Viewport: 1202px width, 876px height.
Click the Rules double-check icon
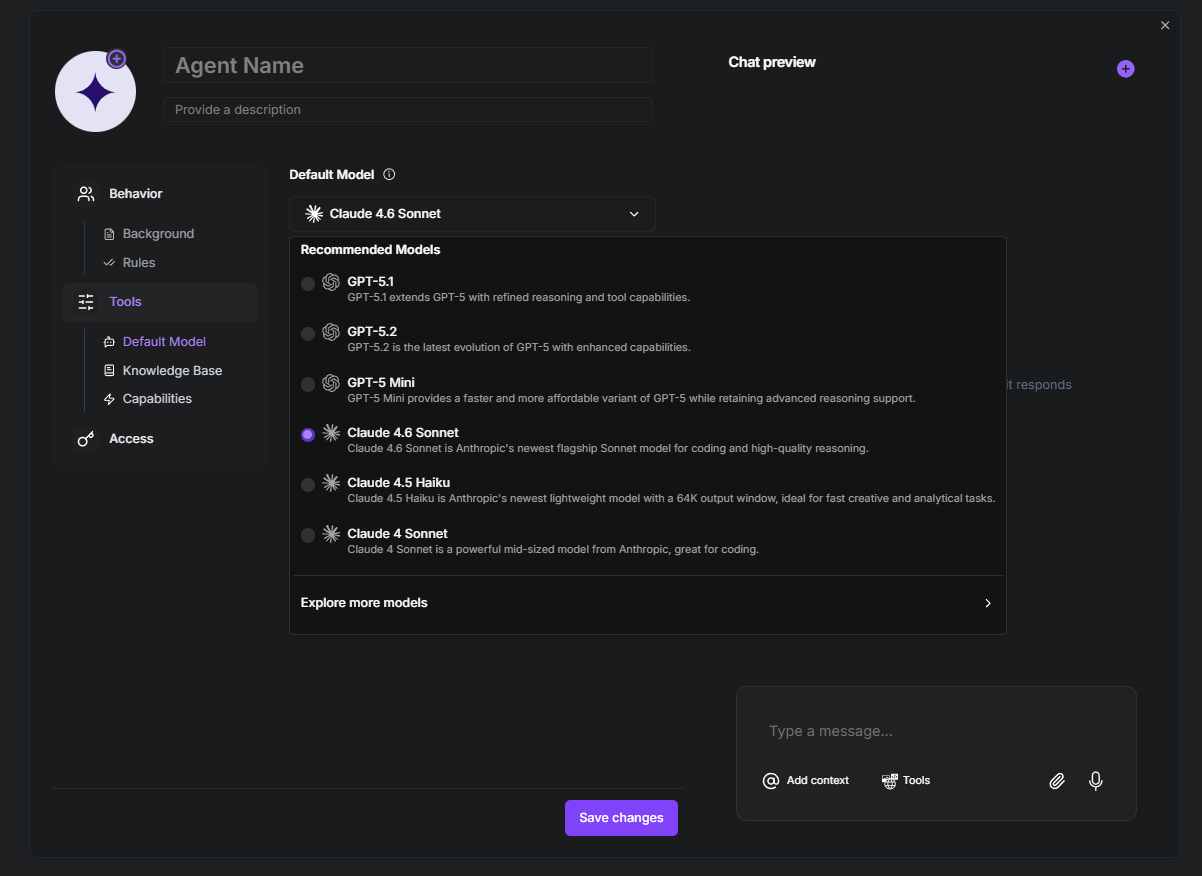point(110,263)
